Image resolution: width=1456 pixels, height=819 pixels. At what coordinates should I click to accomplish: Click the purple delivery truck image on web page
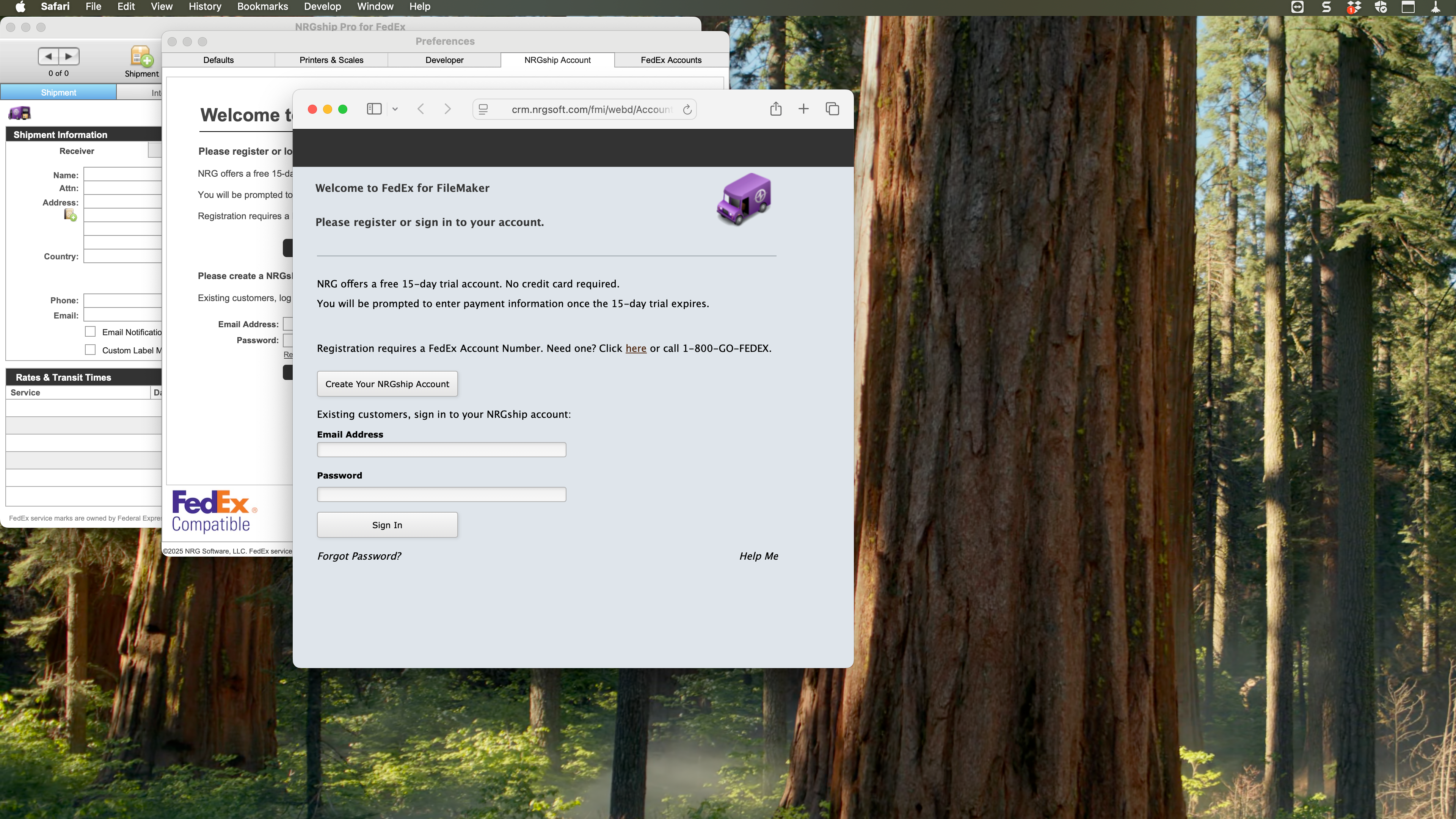click(744, 199)
